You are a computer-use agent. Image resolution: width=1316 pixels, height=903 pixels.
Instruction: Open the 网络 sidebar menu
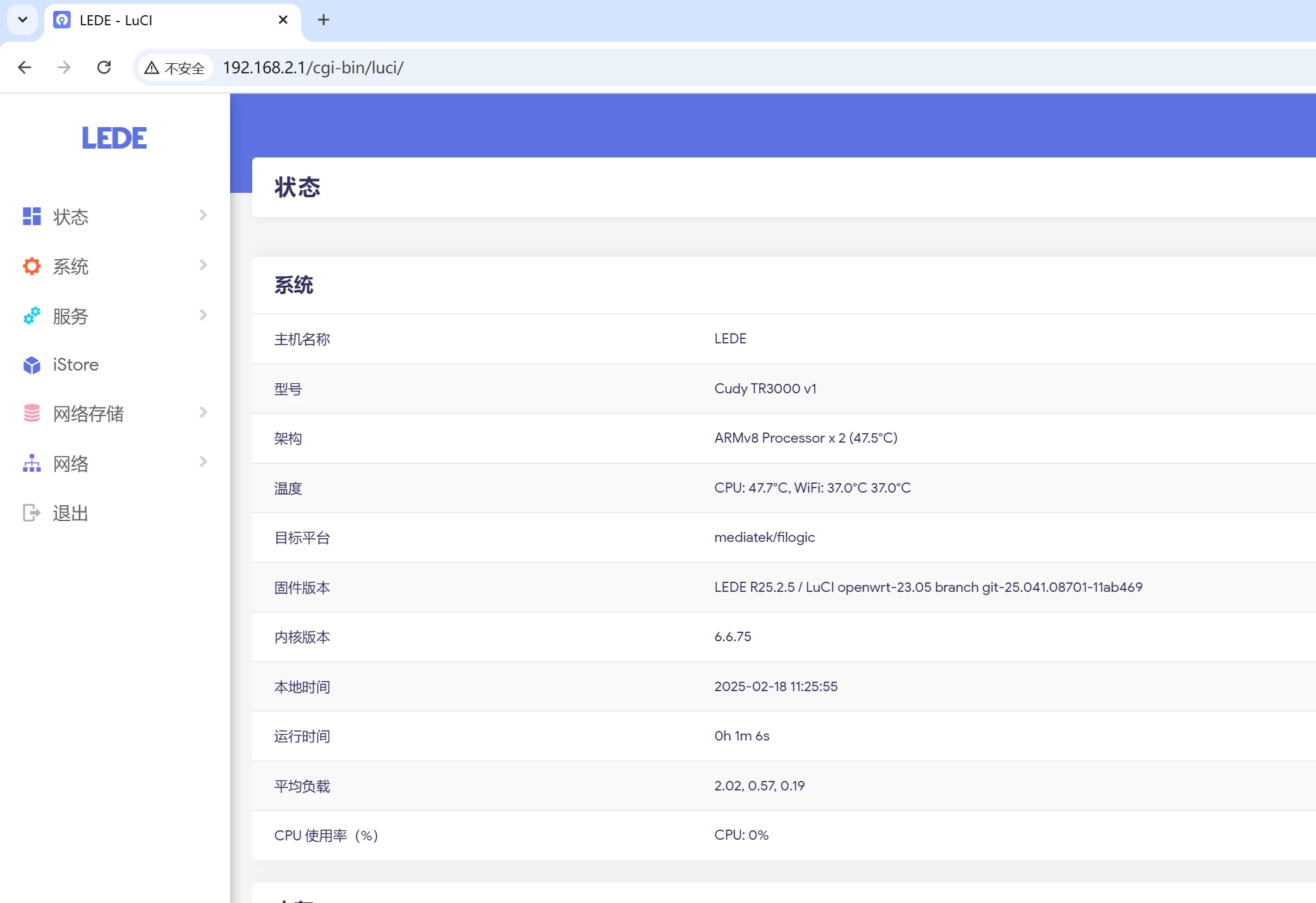115,463
